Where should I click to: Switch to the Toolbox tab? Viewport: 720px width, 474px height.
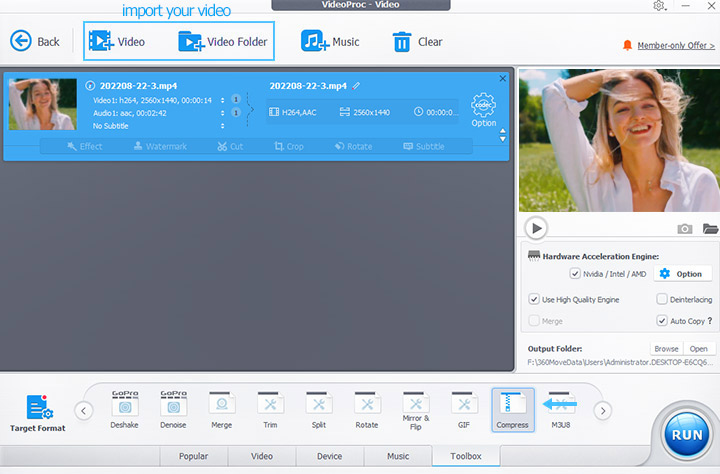[x=466, y=456]
